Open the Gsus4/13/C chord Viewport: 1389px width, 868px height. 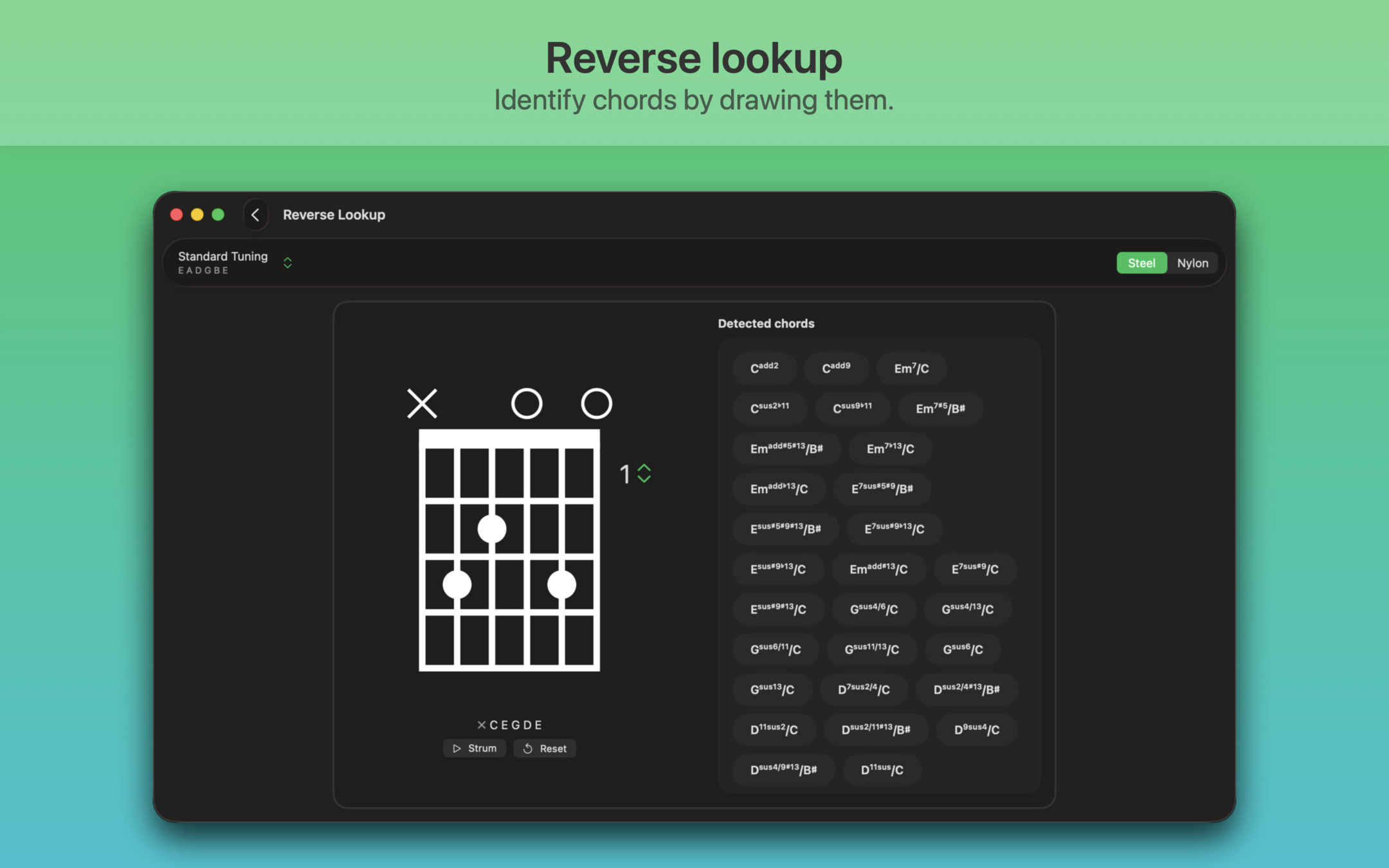968,609
